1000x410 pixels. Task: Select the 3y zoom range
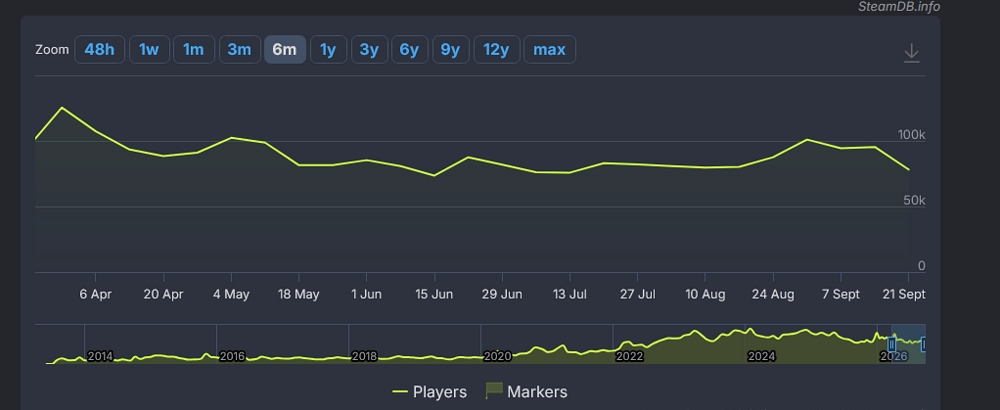coord(369,50)
